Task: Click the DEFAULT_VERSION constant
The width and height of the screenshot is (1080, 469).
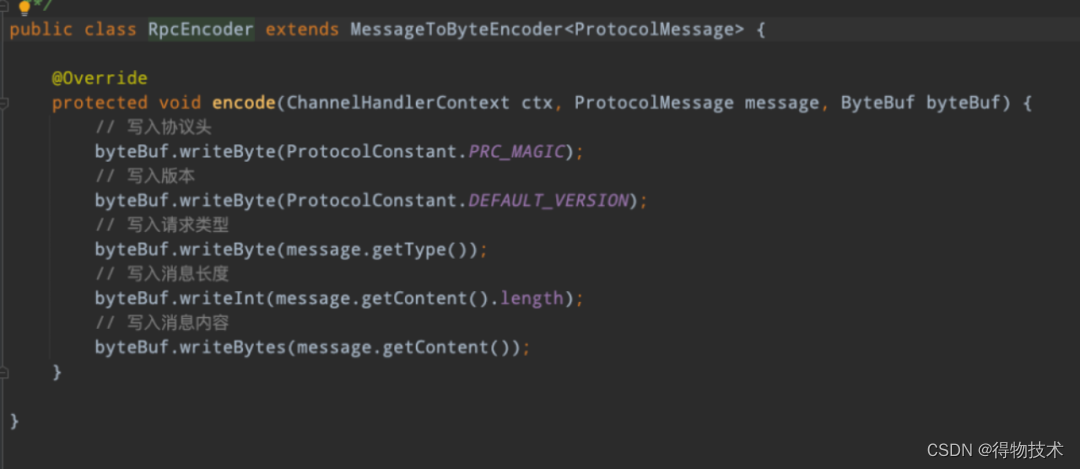Action: pyautogui.click(x=549, y=200)
